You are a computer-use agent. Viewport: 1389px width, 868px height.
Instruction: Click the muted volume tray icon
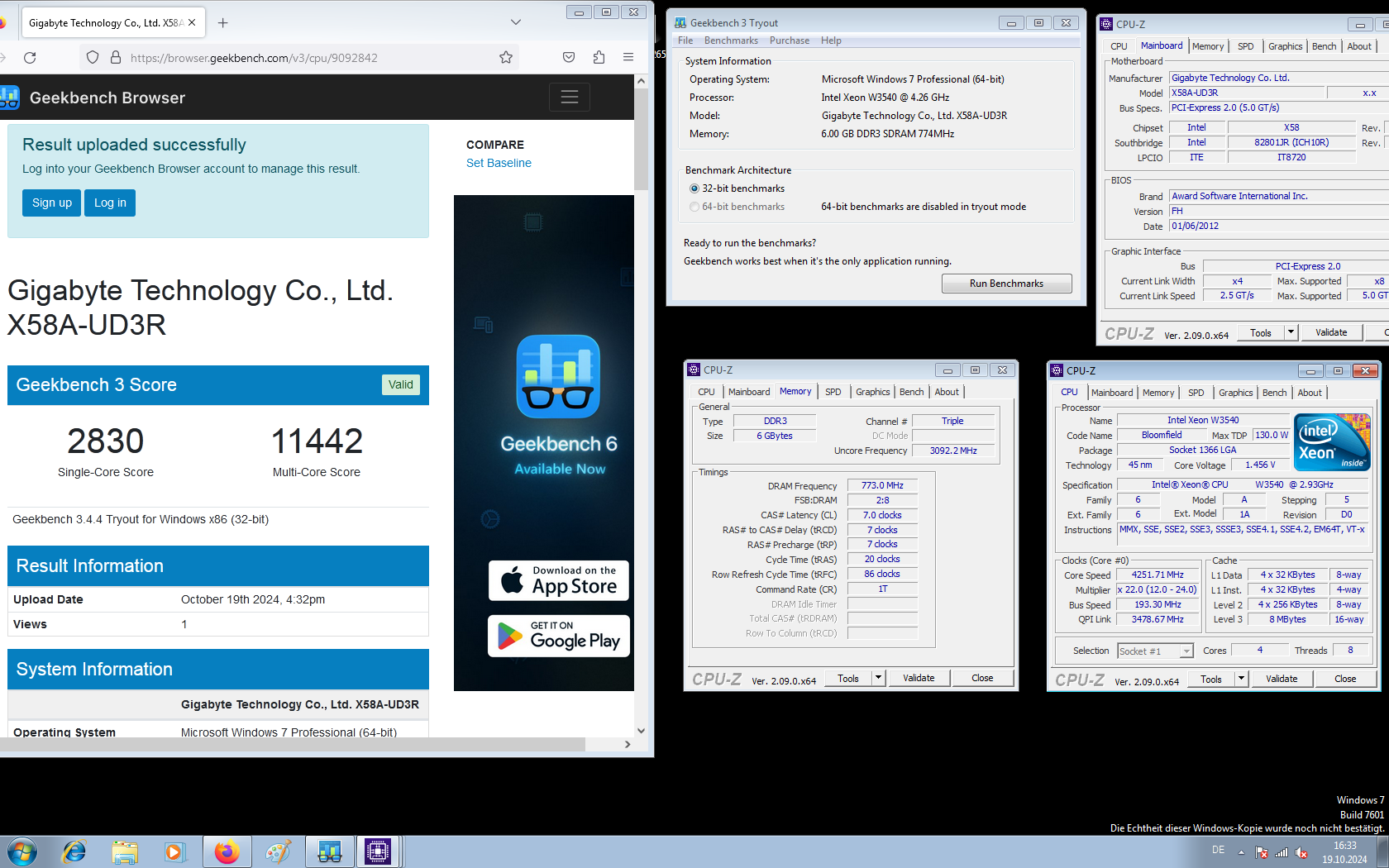tap(1301, 852)
